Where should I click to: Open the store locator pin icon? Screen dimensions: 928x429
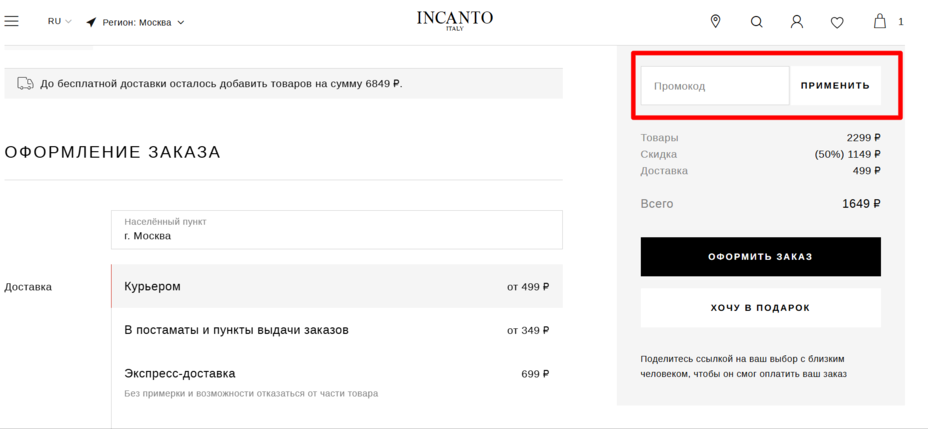tap(716, 22)
